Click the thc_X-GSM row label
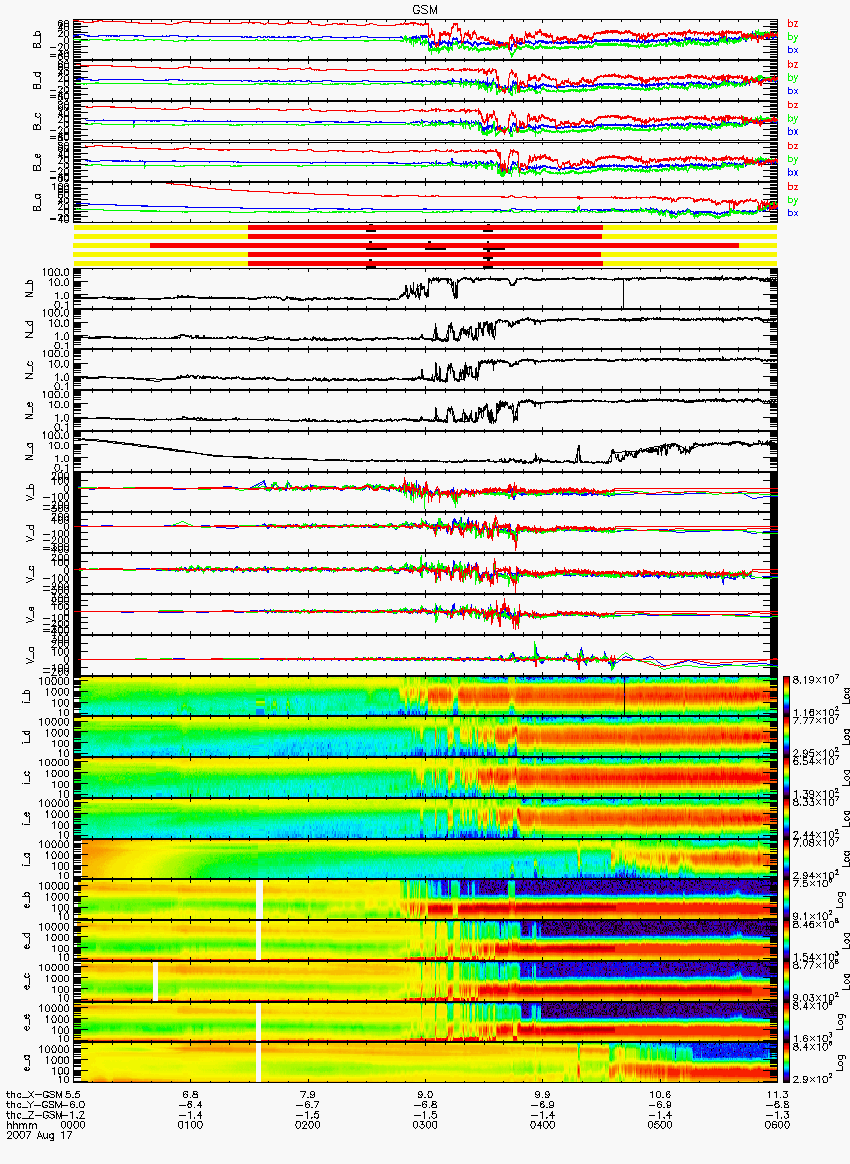Screen dimensions: 850x1164 [x=34, y=1095]
